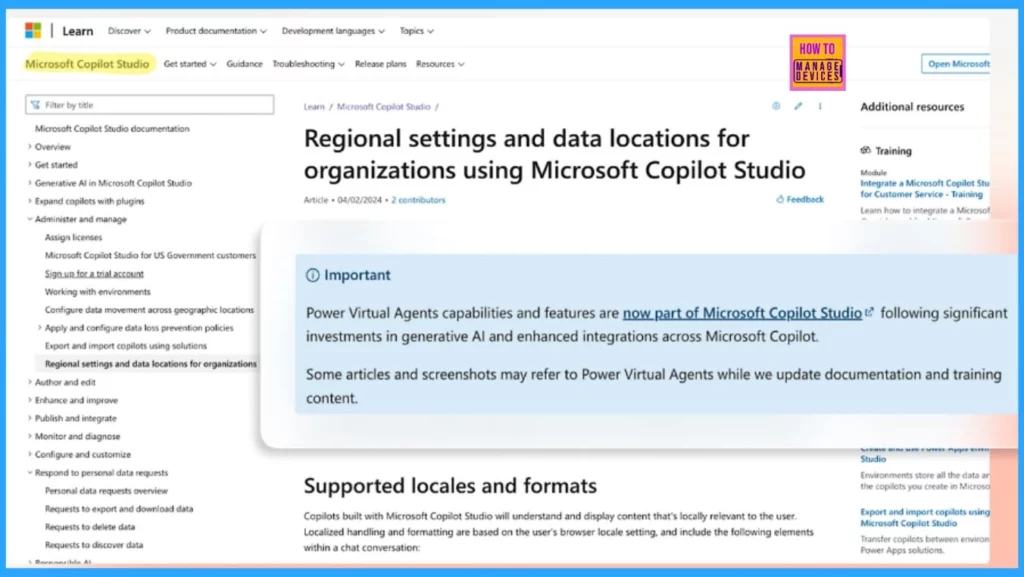
Task: Open Export and import copilots using solutions tree item
Action: click(x=125, y=346)
